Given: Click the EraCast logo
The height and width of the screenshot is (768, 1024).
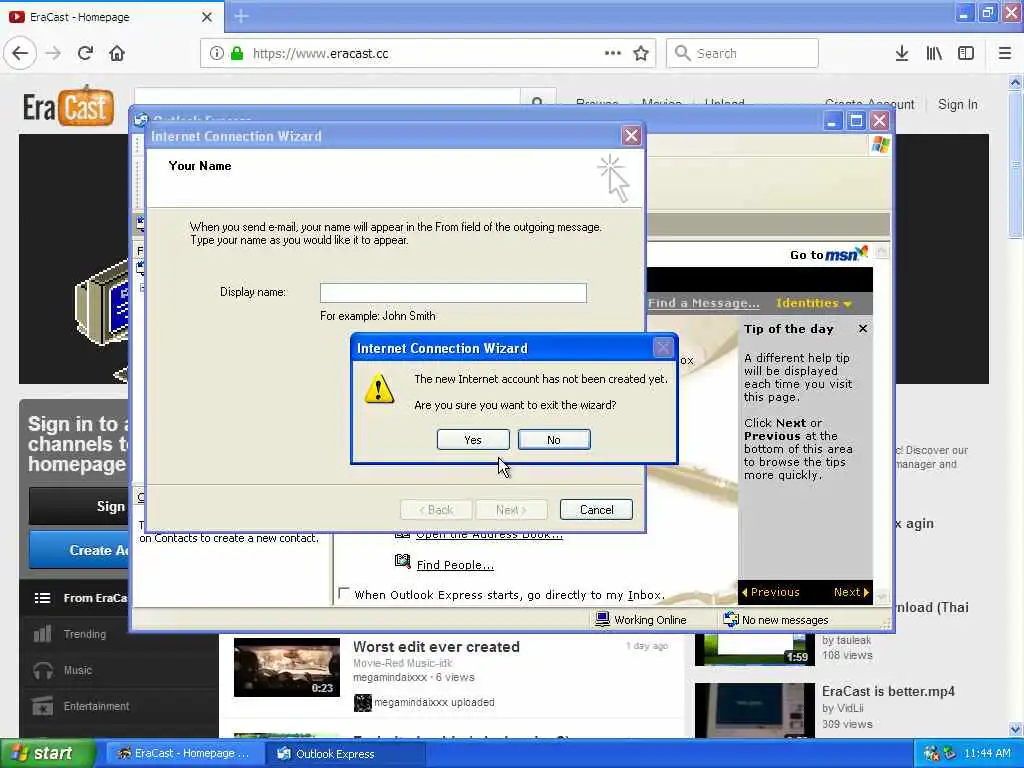Looking at the screenshot, I should (x=69, y=106).
